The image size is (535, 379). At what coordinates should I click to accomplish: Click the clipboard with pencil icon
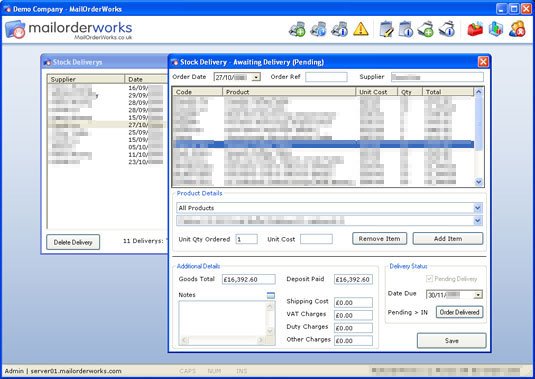(x=386, y=29)
